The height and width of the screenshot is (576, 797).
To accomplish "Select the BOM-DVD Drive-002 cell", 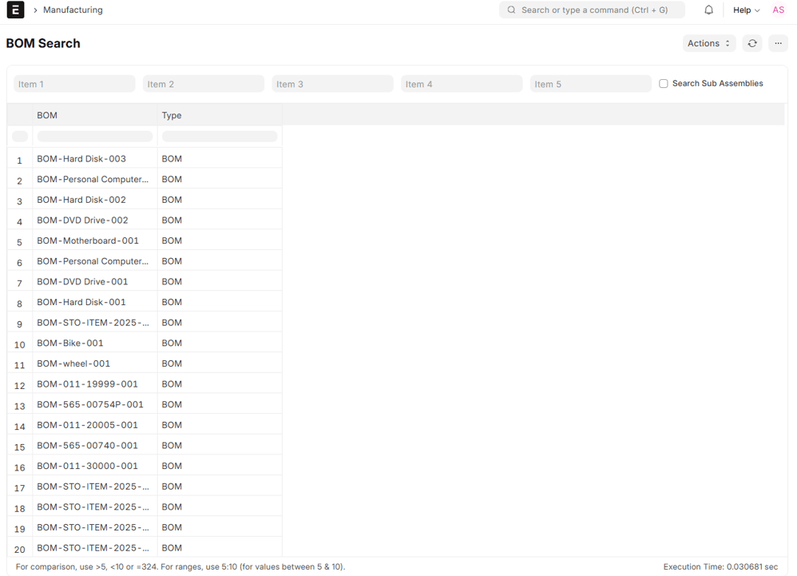I will [95, 220].
